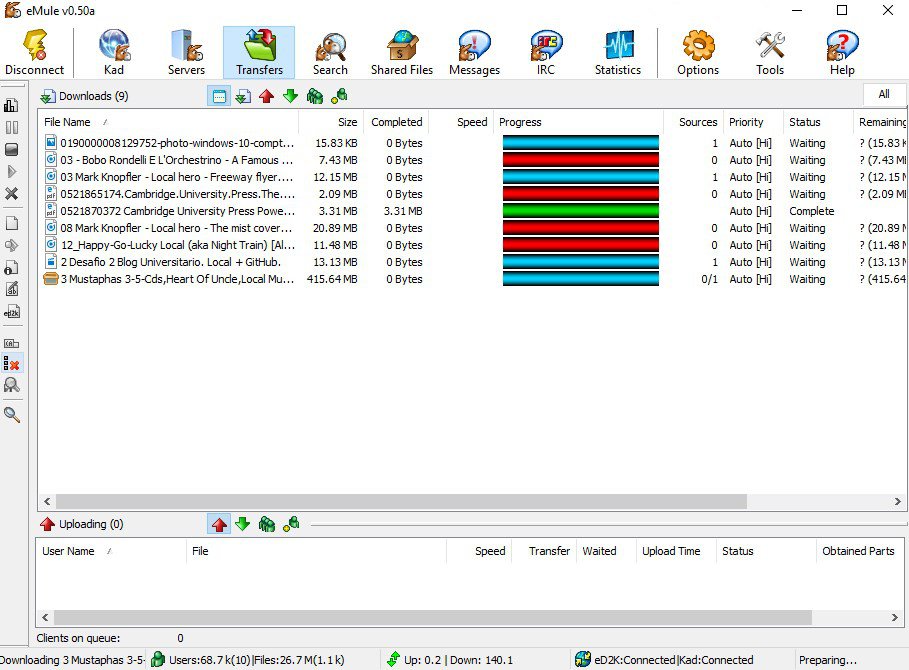Toggle split window view in Downloads toolbar
The image size is (909, 670).
tap(219, 96)
